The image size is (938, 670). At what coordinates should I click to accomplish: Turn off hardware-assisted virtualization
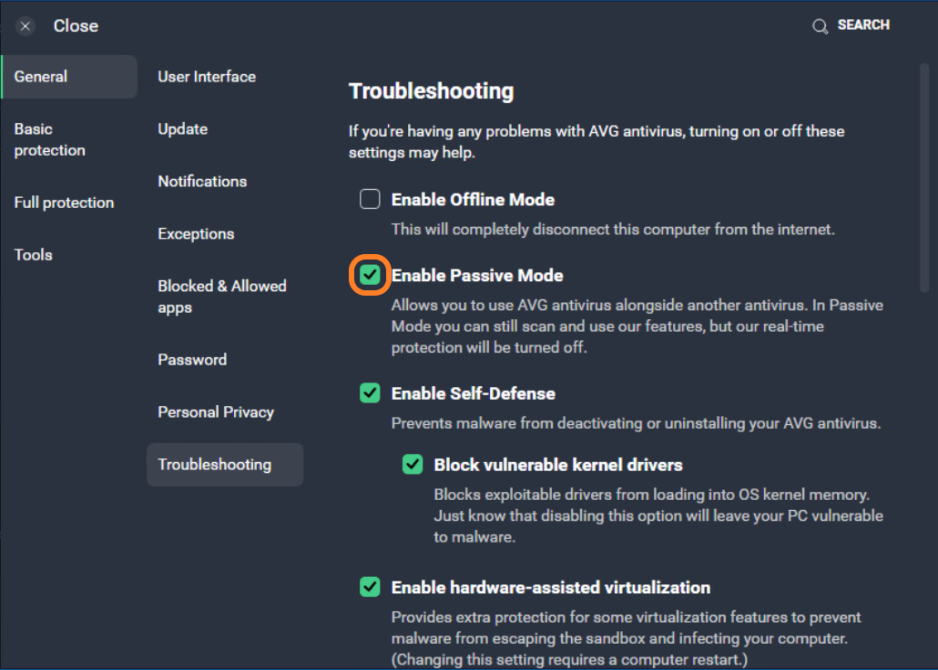[x=370, y=588]
